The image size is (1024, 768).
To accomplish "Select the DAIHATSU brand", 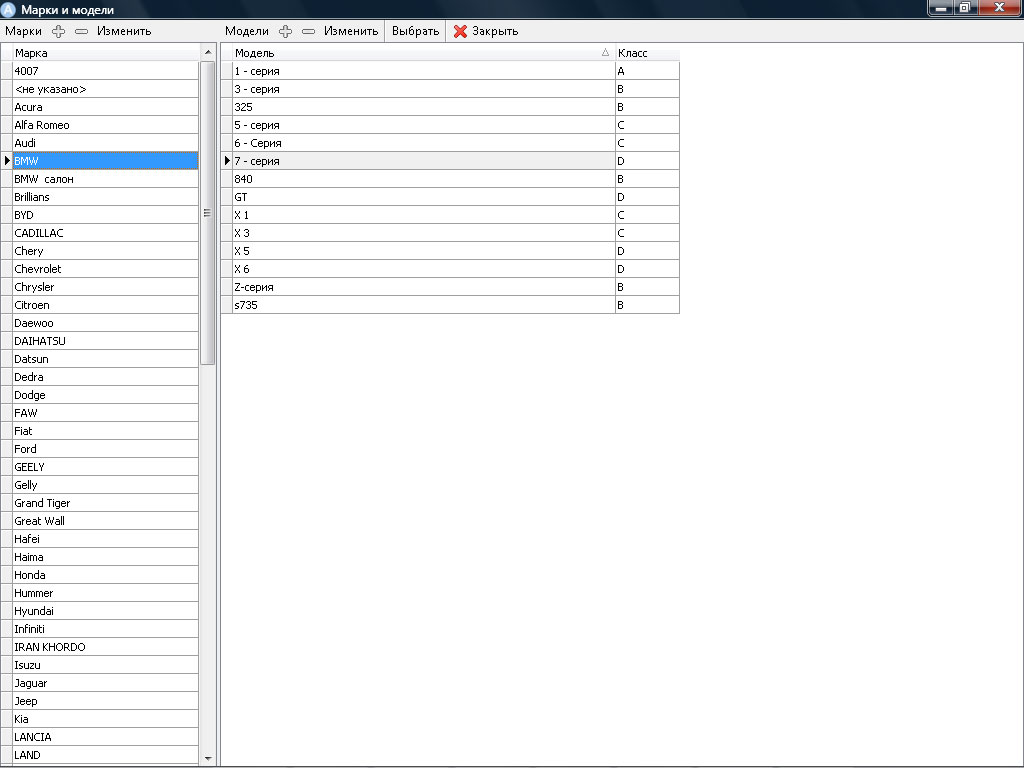I will click(x=105, y=341).
